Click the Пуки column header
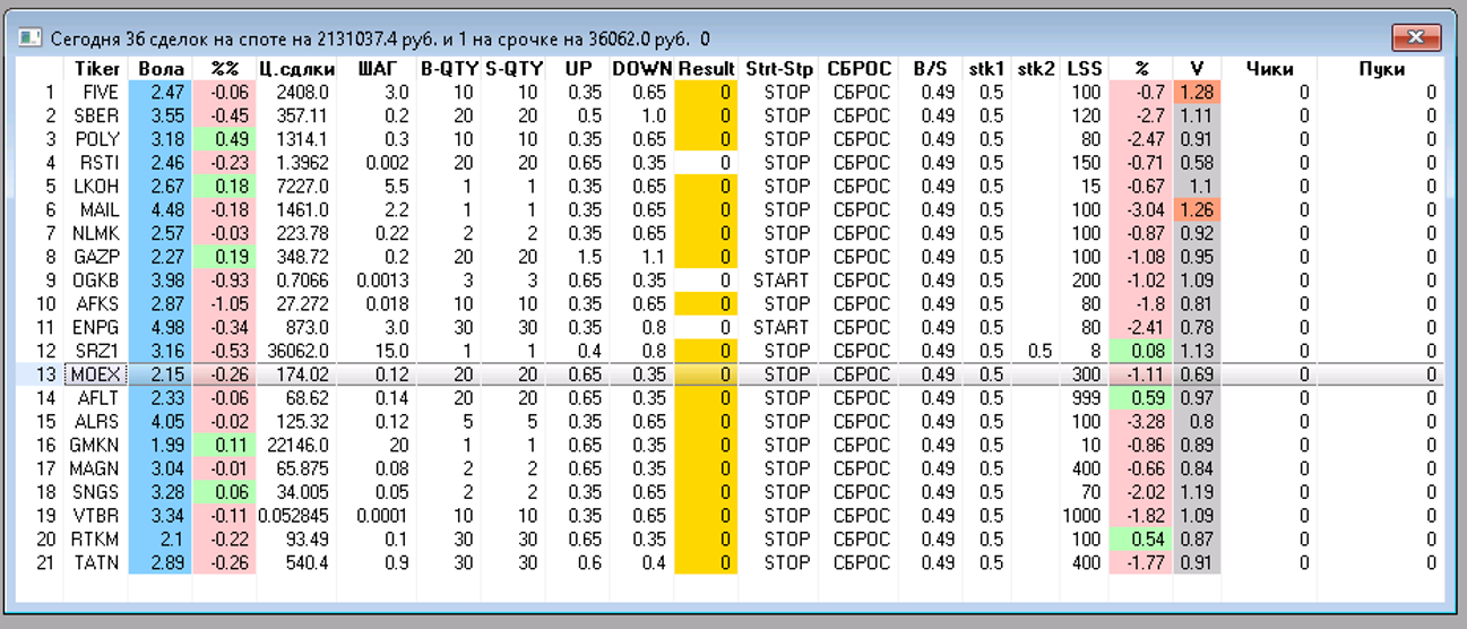This screenshot has height=629, width=1467. 1381,69
